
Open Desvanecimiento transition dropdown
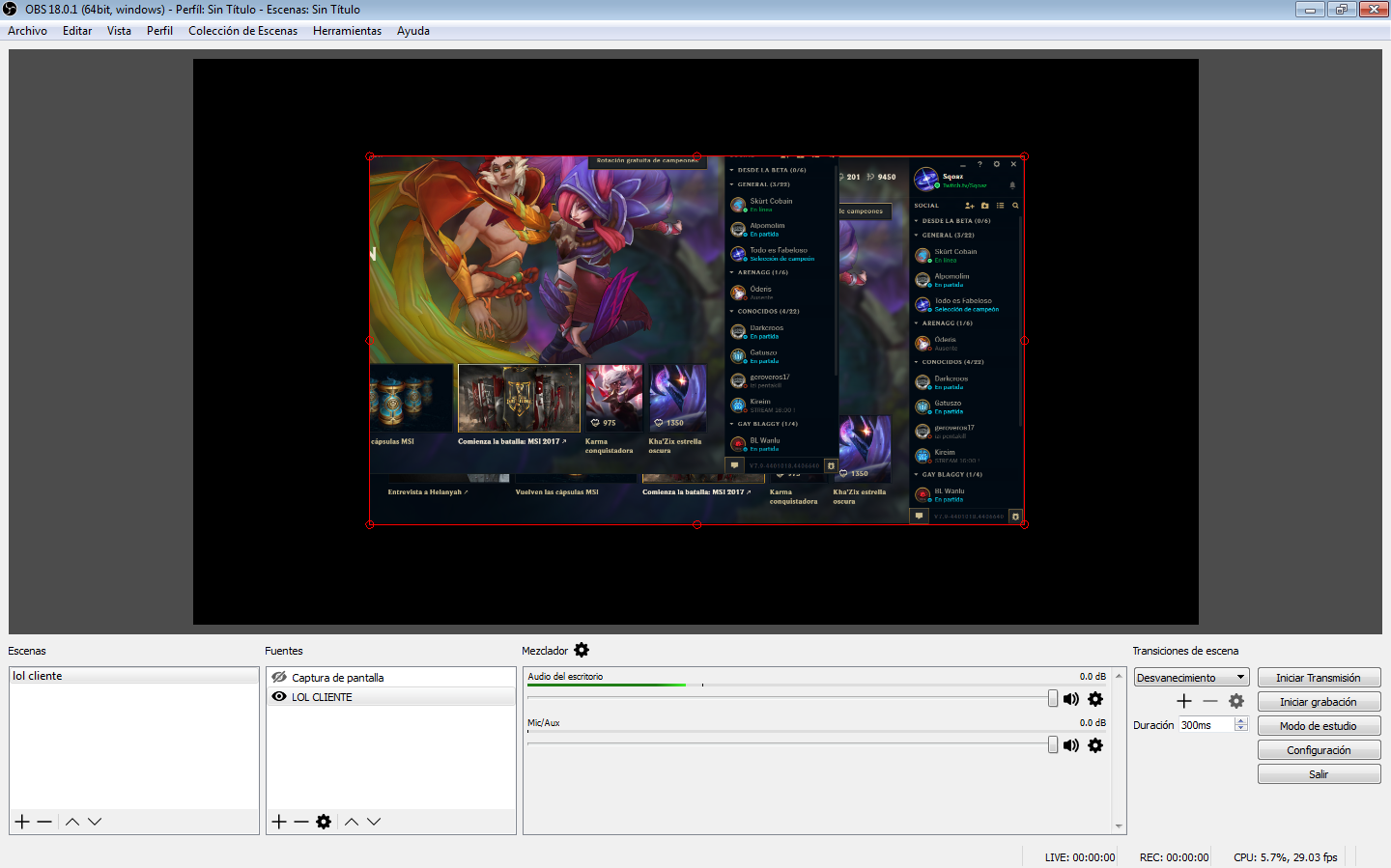1192,678
